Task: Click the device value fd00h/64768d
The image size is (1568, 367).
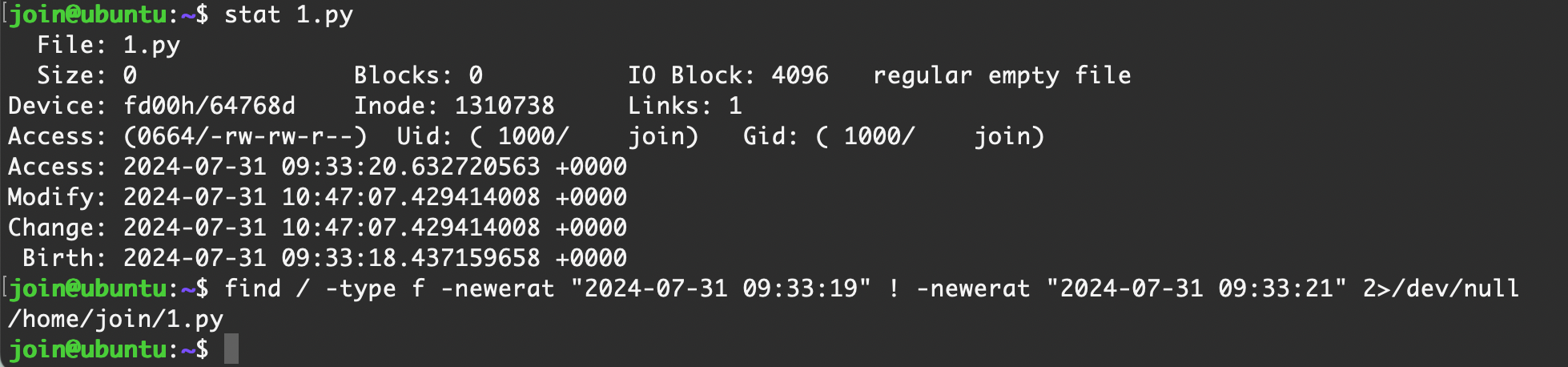Action: [x=209, y=106]
